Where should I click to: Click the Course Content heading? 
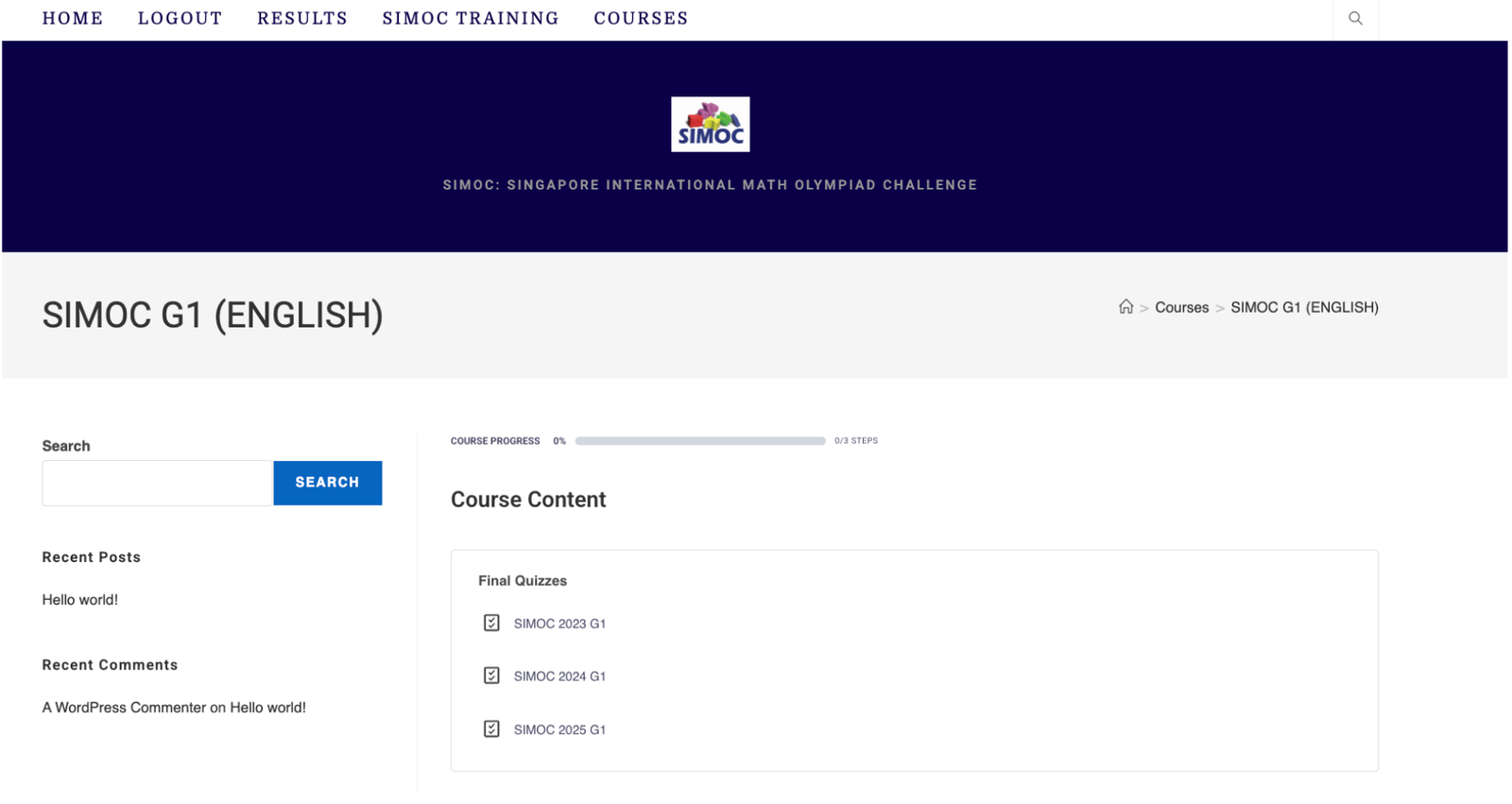point(528,500)
